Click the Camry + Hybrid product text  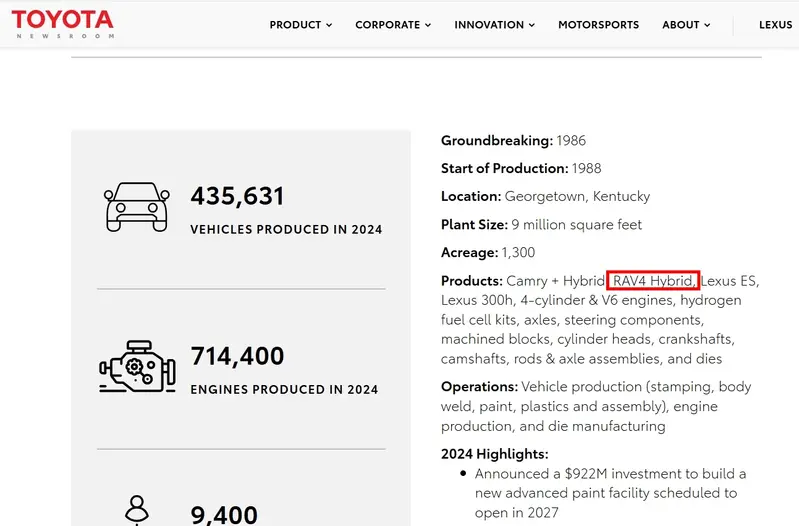coord(555,281)
